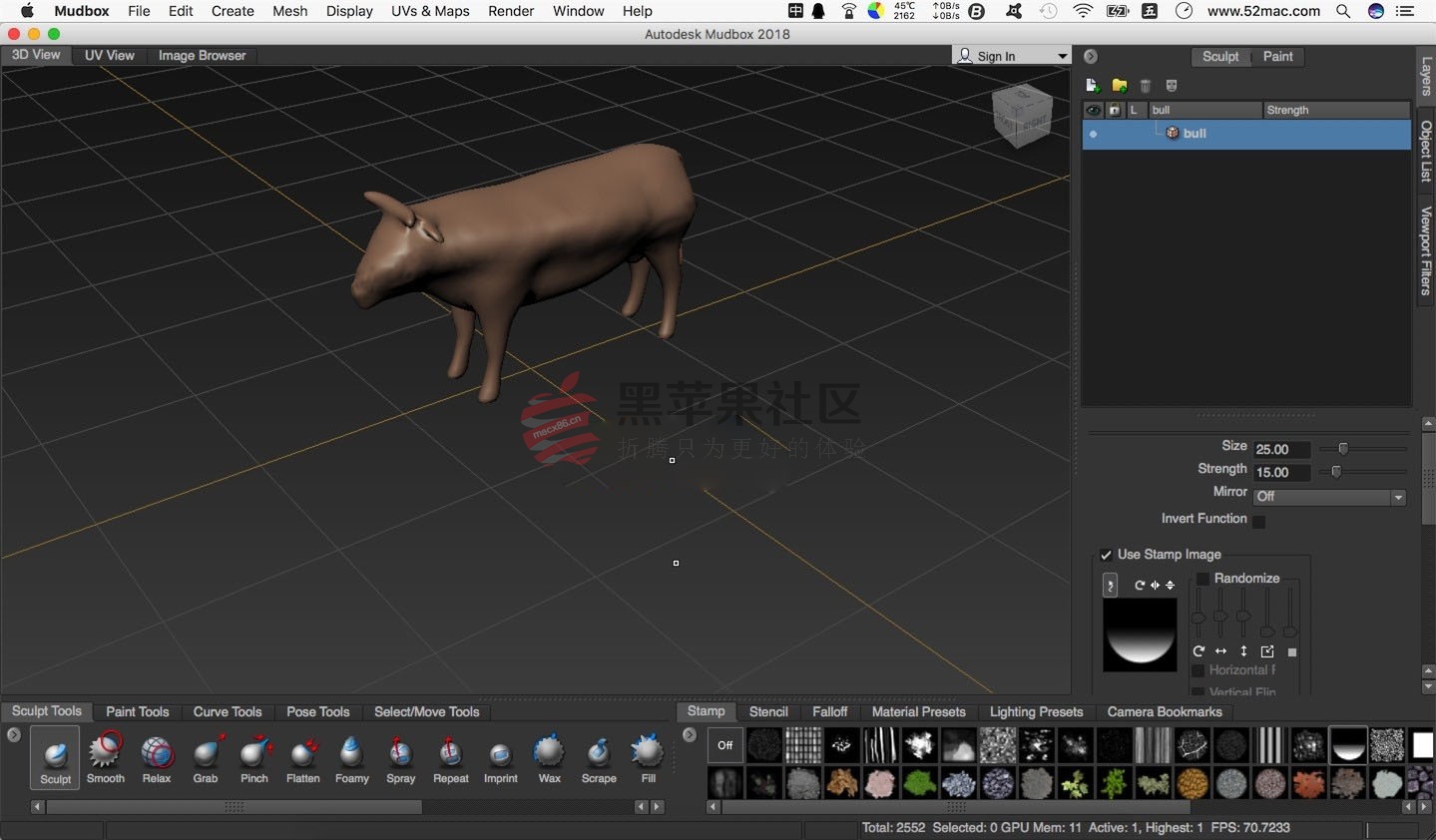Screen dimensions: 1436x840
Task: Click the stamp vertical flip icon above preview
Action: (1170, 586)
